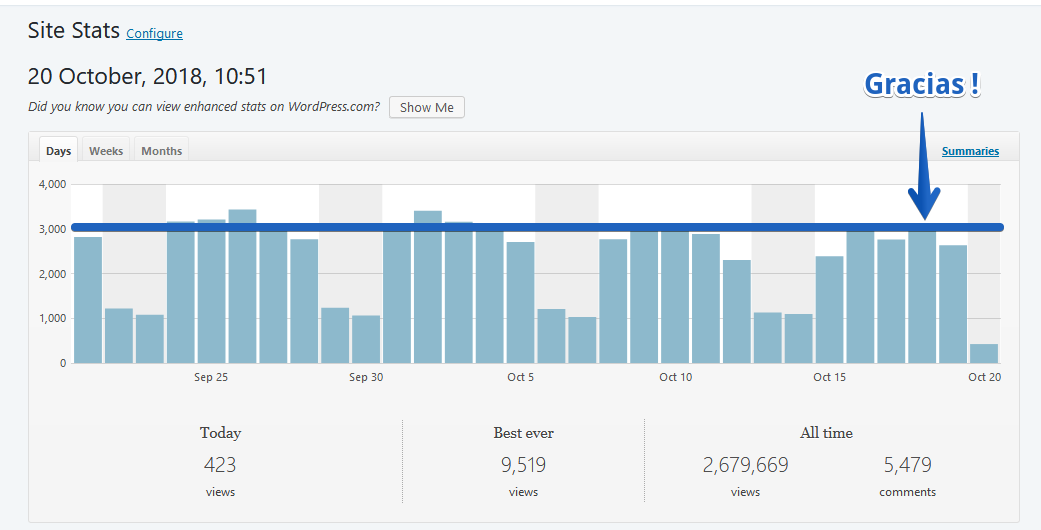Image resolution: width=1041 pixels, height=530 pixels.
Task: Open the Configure link beside Site Stats
Action: 154,33
